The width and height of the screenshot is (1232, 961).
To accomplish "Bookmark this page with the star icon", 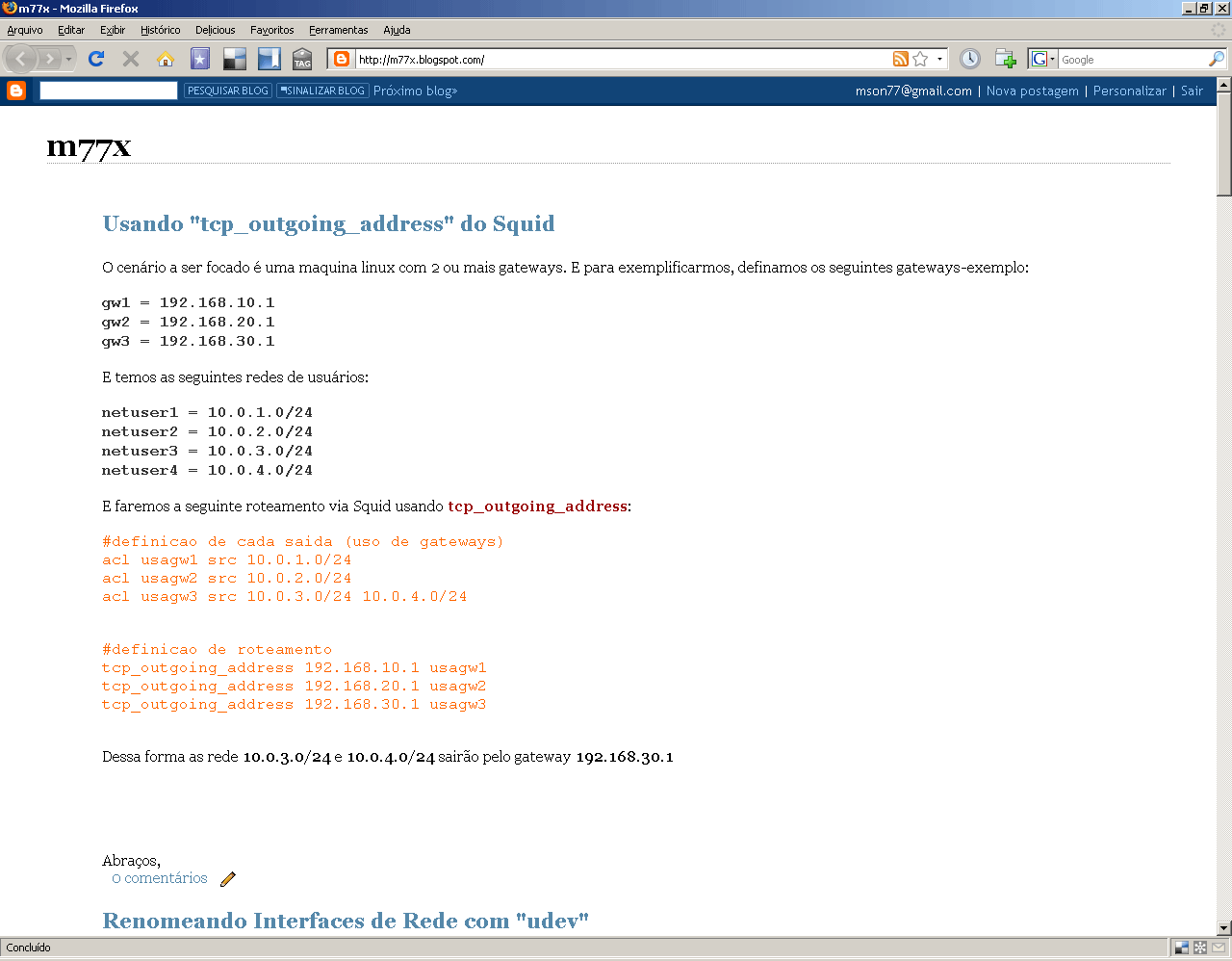I will (x=920, y=59).
